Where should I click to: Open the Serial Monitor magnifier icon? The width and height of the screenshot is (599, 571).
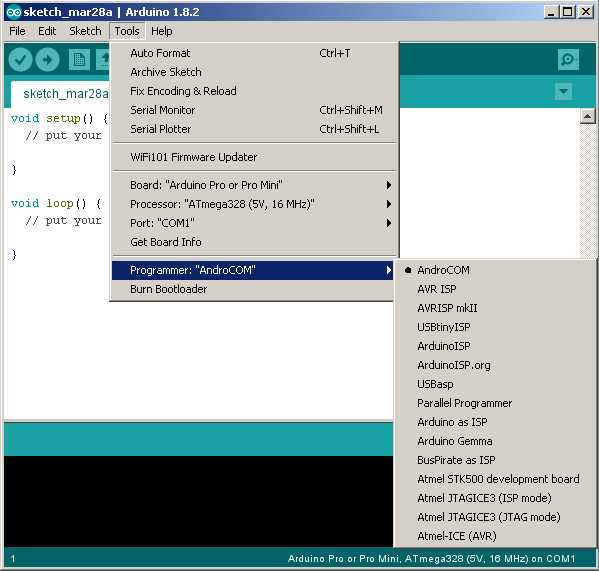pyautogui.click(x=568, y=60)
